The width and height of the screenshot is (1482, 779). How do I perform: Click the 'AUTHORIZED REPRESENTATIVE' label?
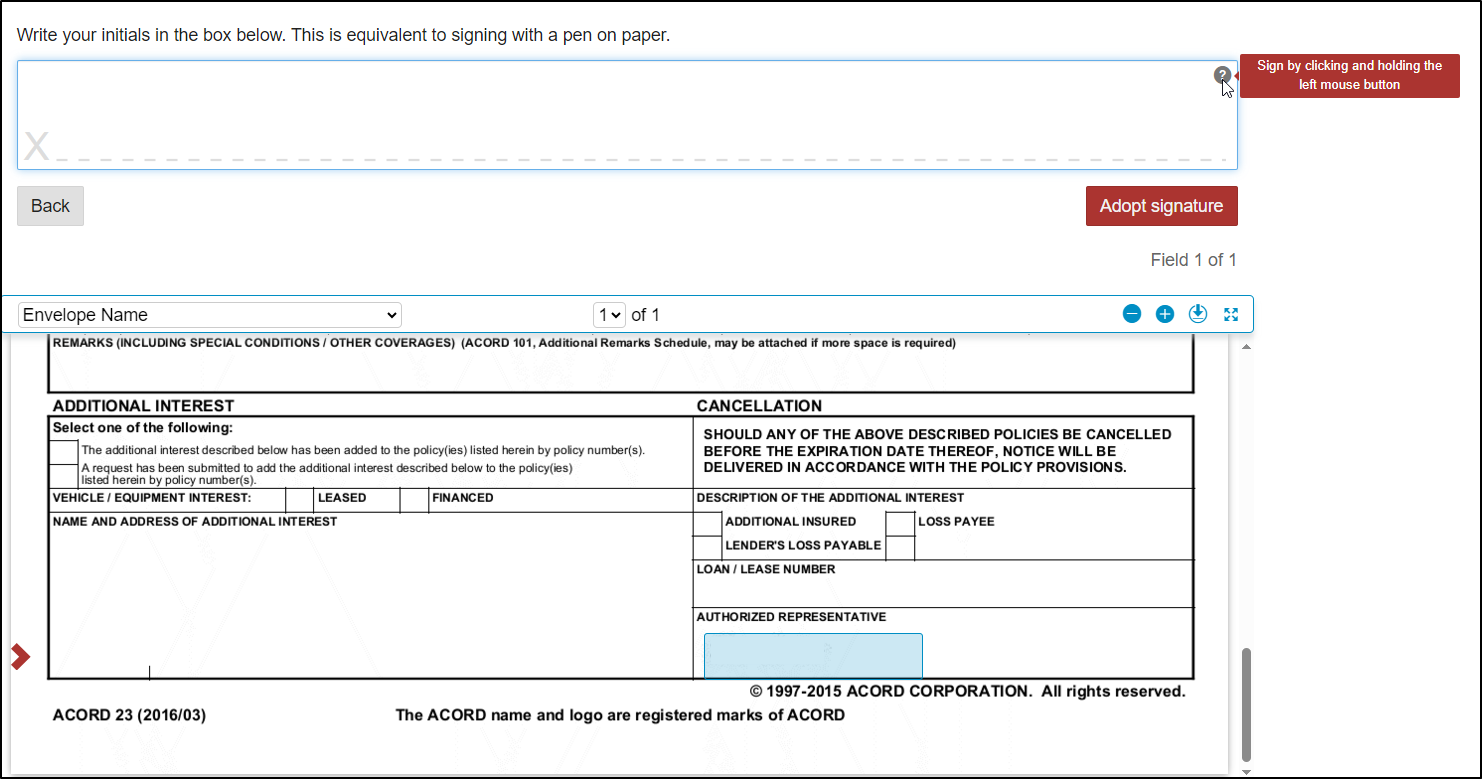(x=791, y=617)
